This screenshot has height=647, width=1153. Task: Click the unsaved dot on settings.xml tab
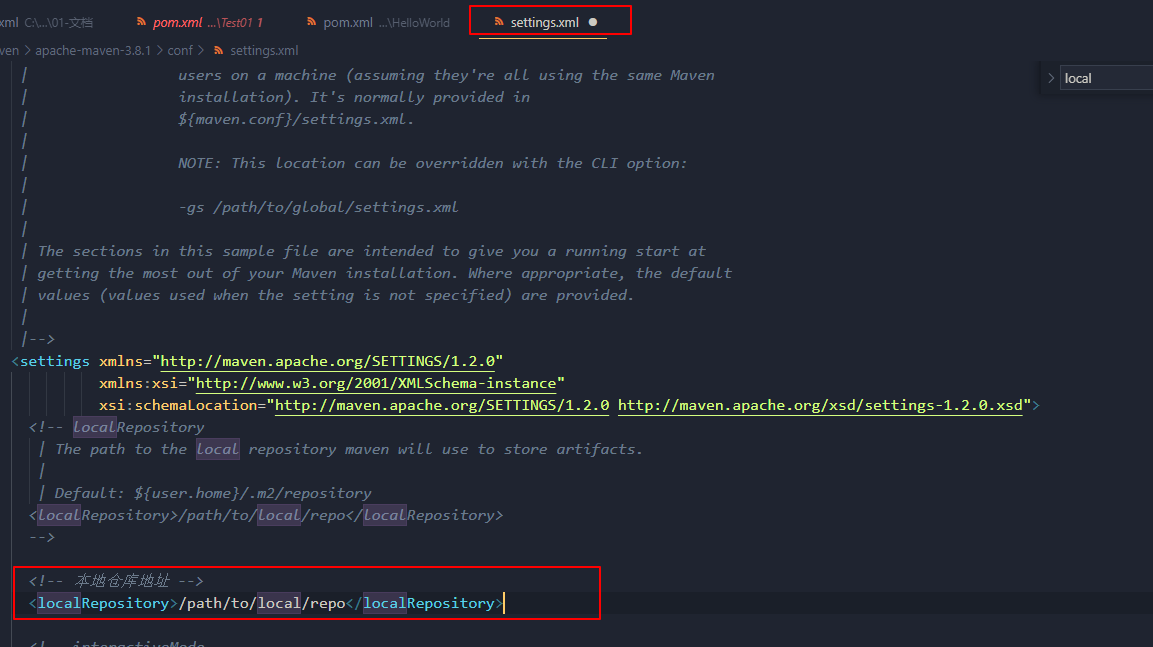(x=593, y=22)
